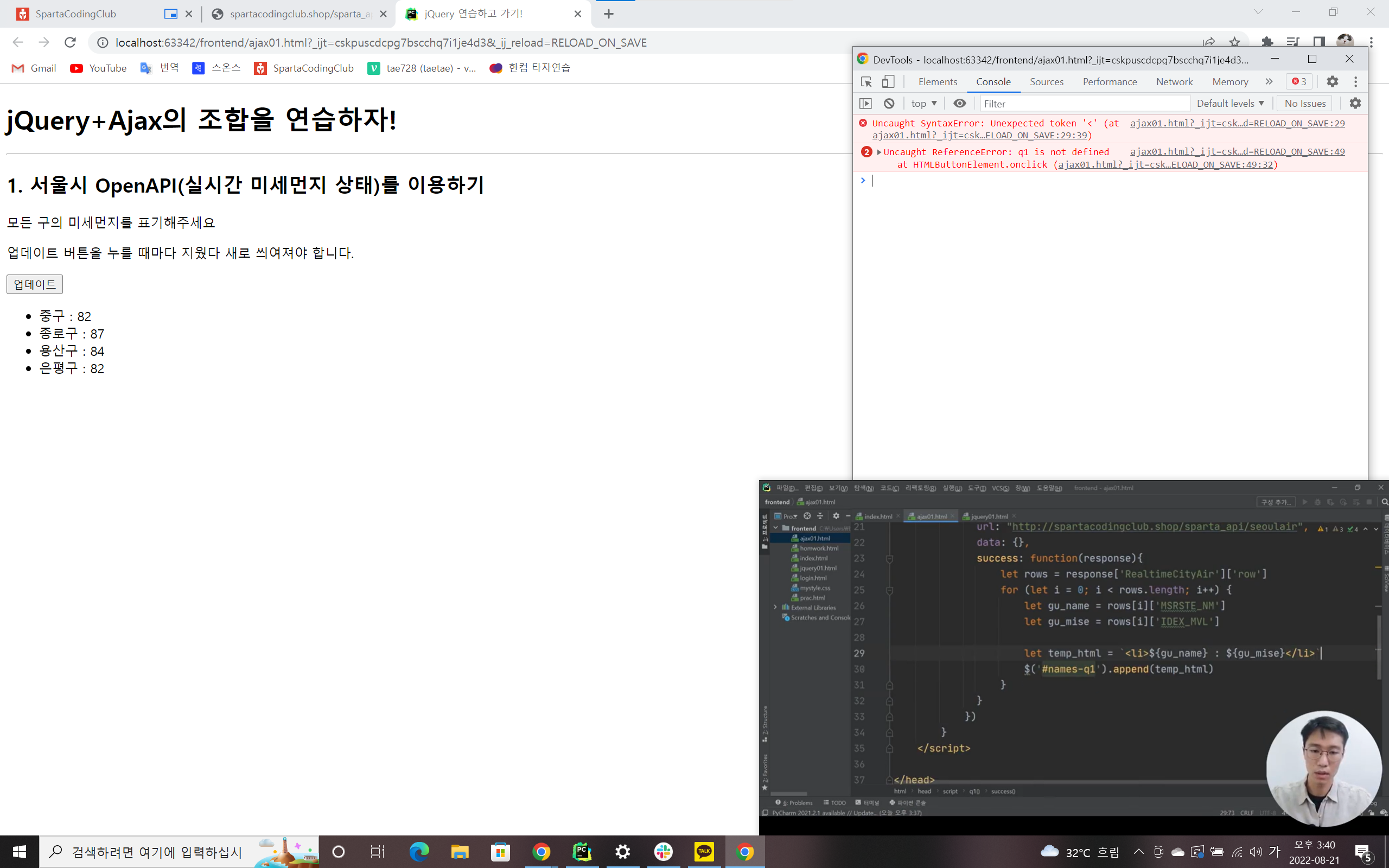
Task: Close the spartacodingclub.shop tab
Action: (384, 14)
